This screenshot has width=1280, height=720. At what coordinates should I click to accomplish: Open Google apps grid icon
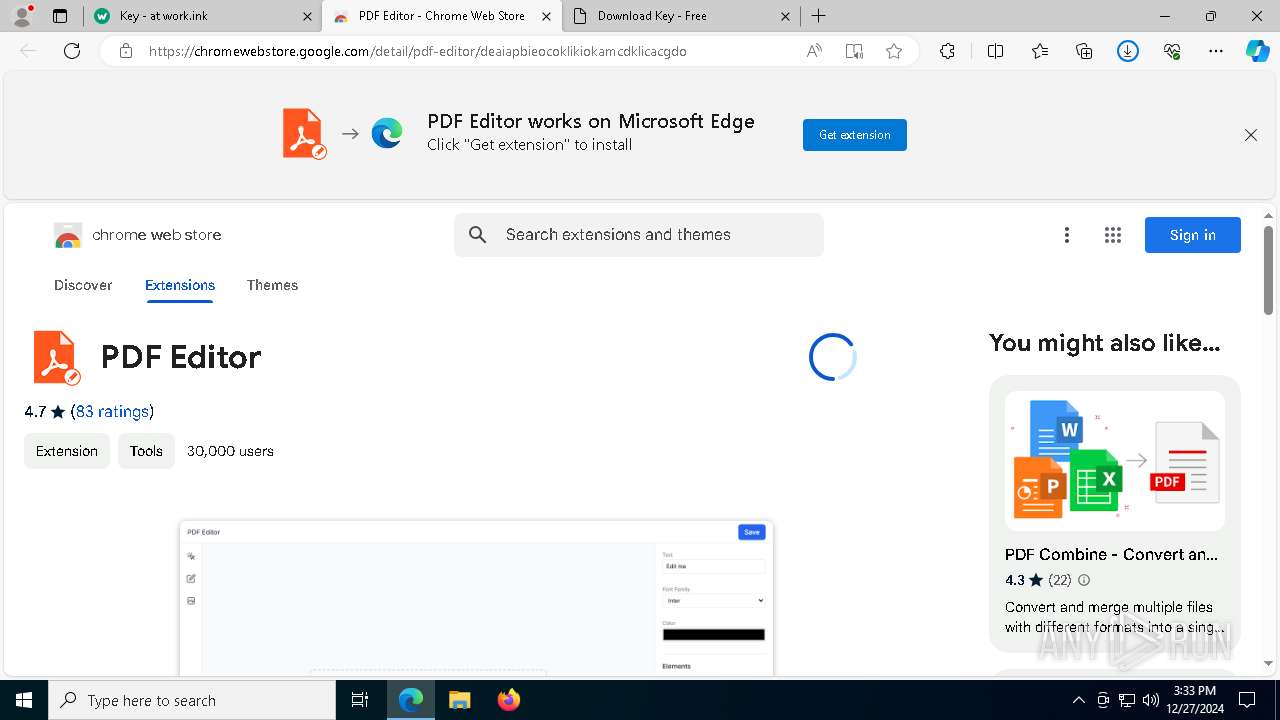click(x=1112, y=235)
